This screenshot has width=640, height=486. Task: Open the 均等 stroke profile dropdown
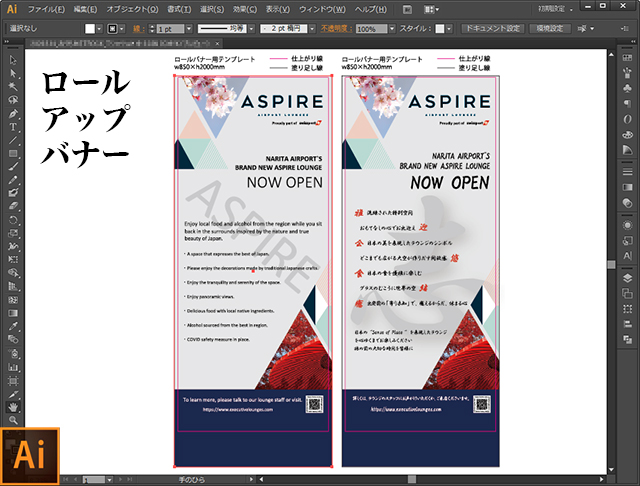pyautogui.click(x=251, y=29)
